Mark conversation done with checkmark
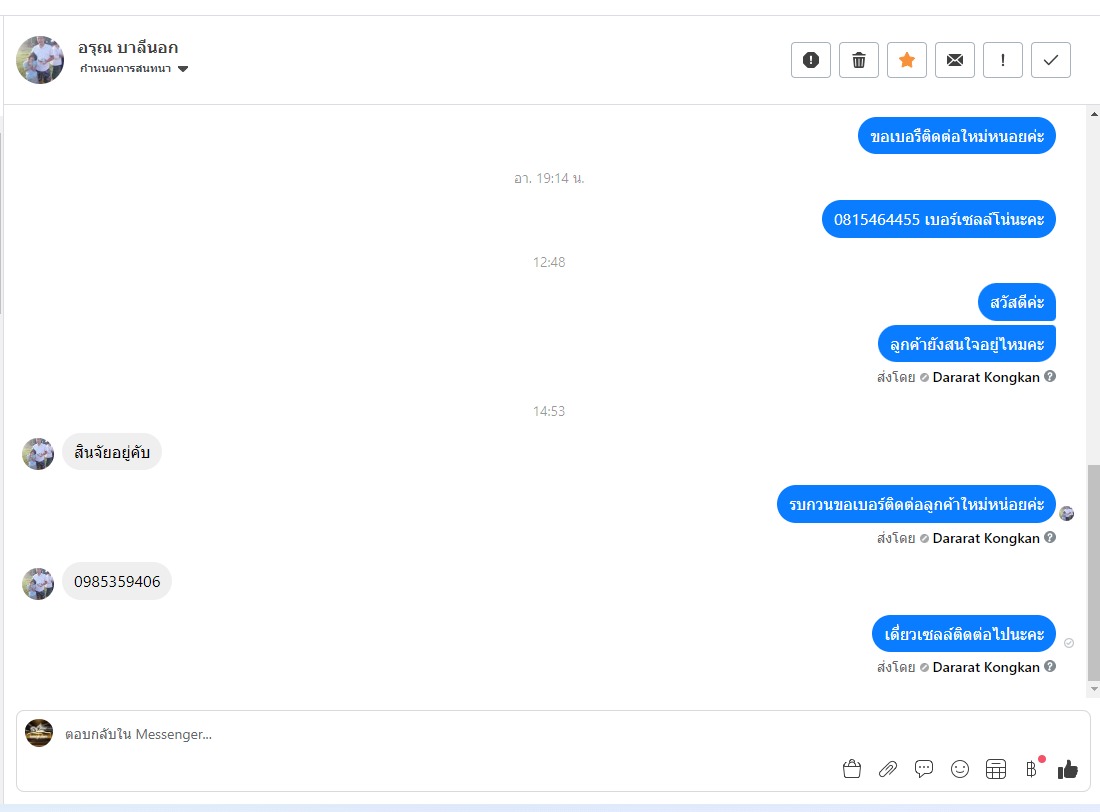The image size is (1100, 812). point(1050,60)
